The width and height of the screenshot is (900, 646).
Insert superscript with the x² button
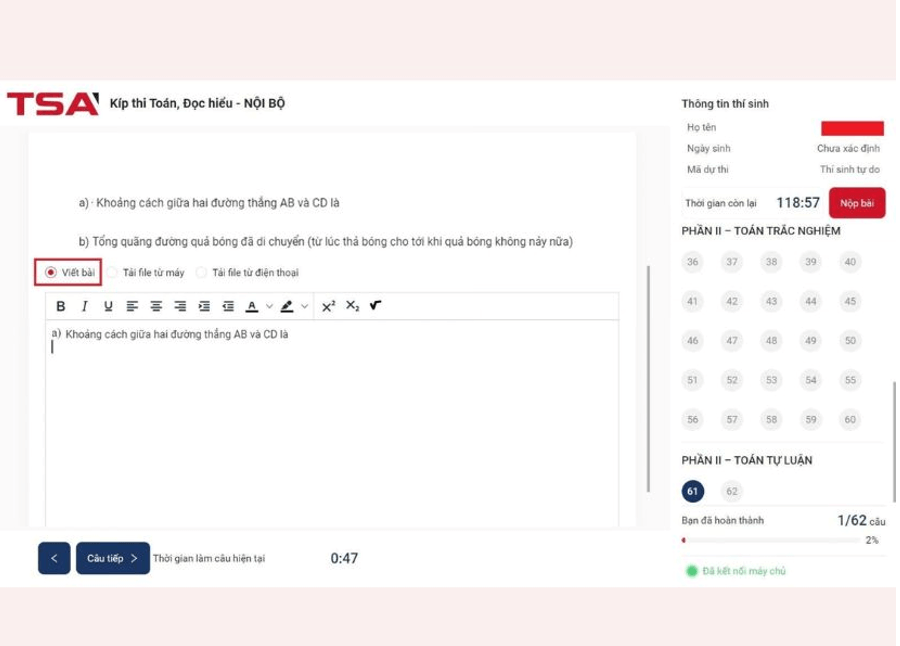[328, 307]
